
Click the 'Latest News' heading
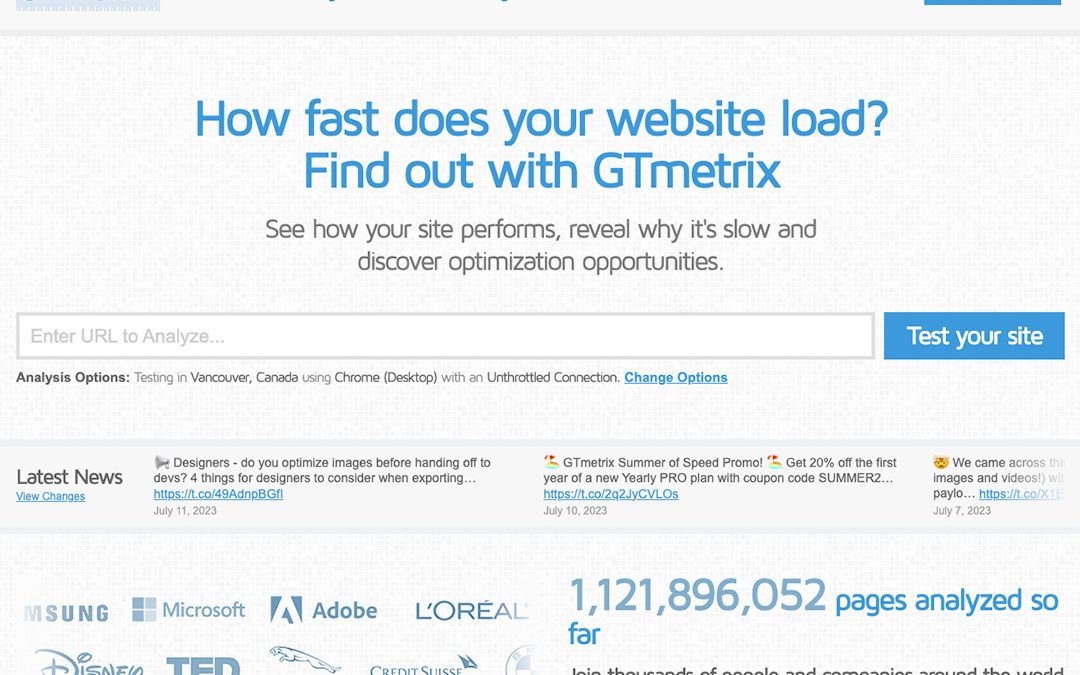click(x=70, y=477)
